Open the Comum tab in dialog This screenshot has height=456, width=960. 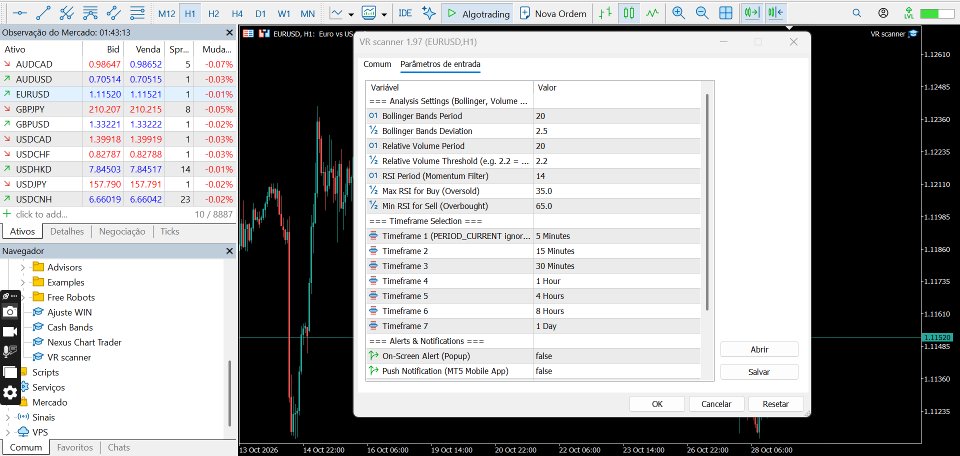coord(377,64)
